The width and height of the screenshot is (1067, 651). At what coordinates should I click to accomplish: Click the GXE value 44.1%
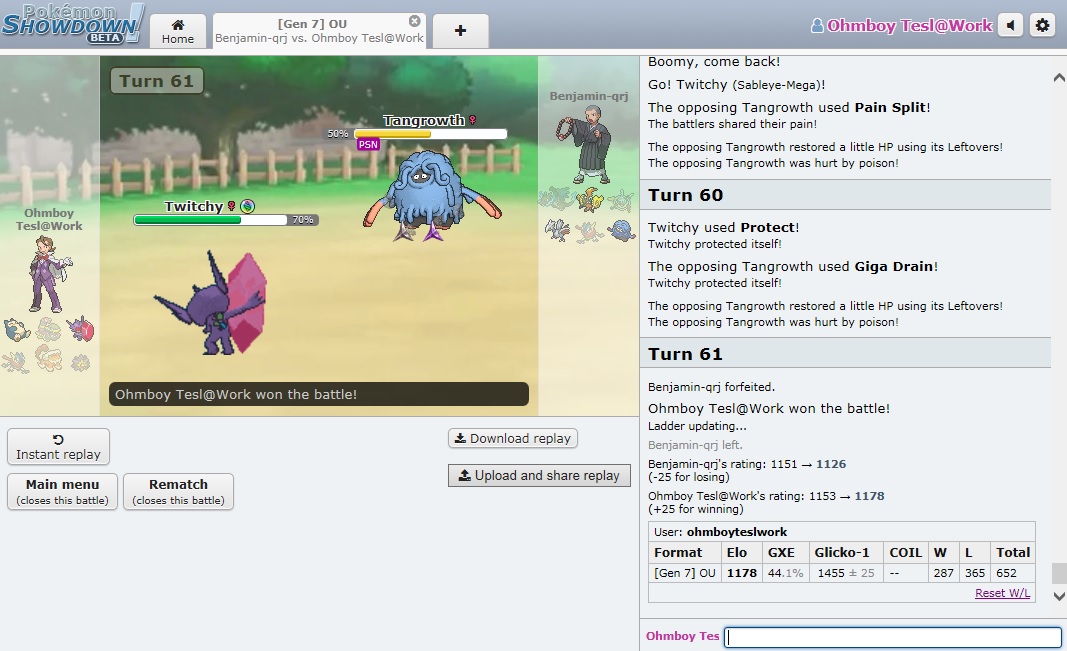(785, 573)
